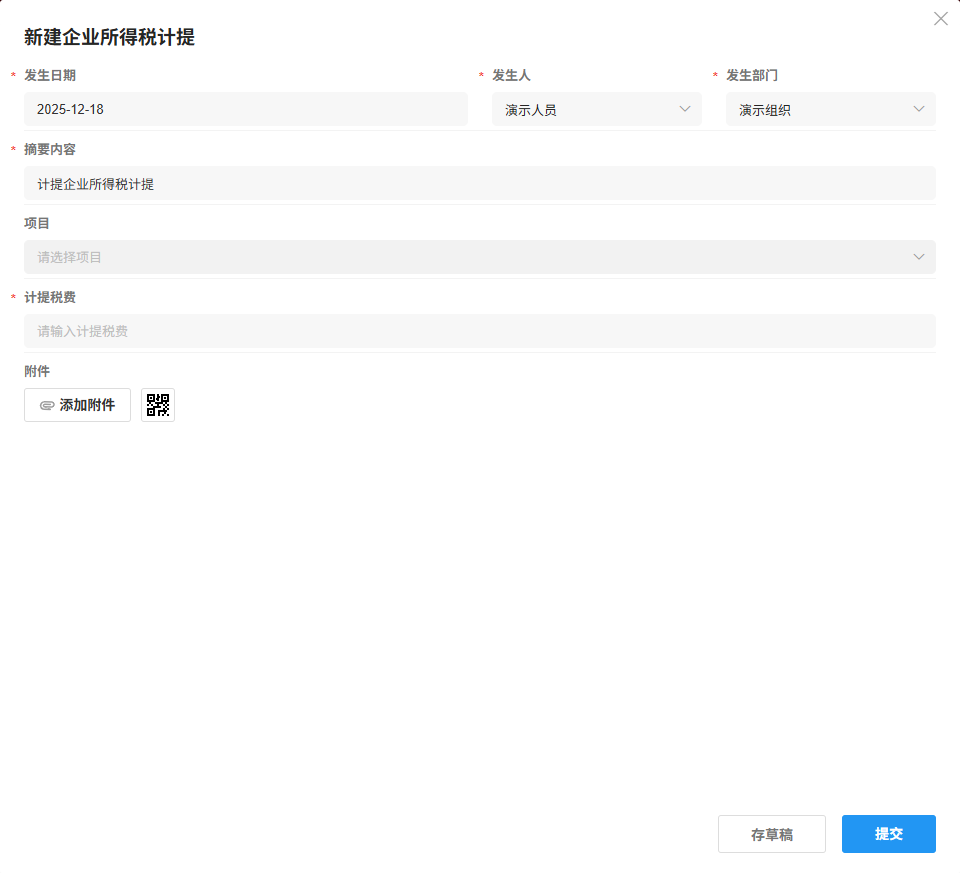This screenshot has height=873, width=960.
Task: Expand the 项目 project selection dropdown
Action: pos(479,257)
